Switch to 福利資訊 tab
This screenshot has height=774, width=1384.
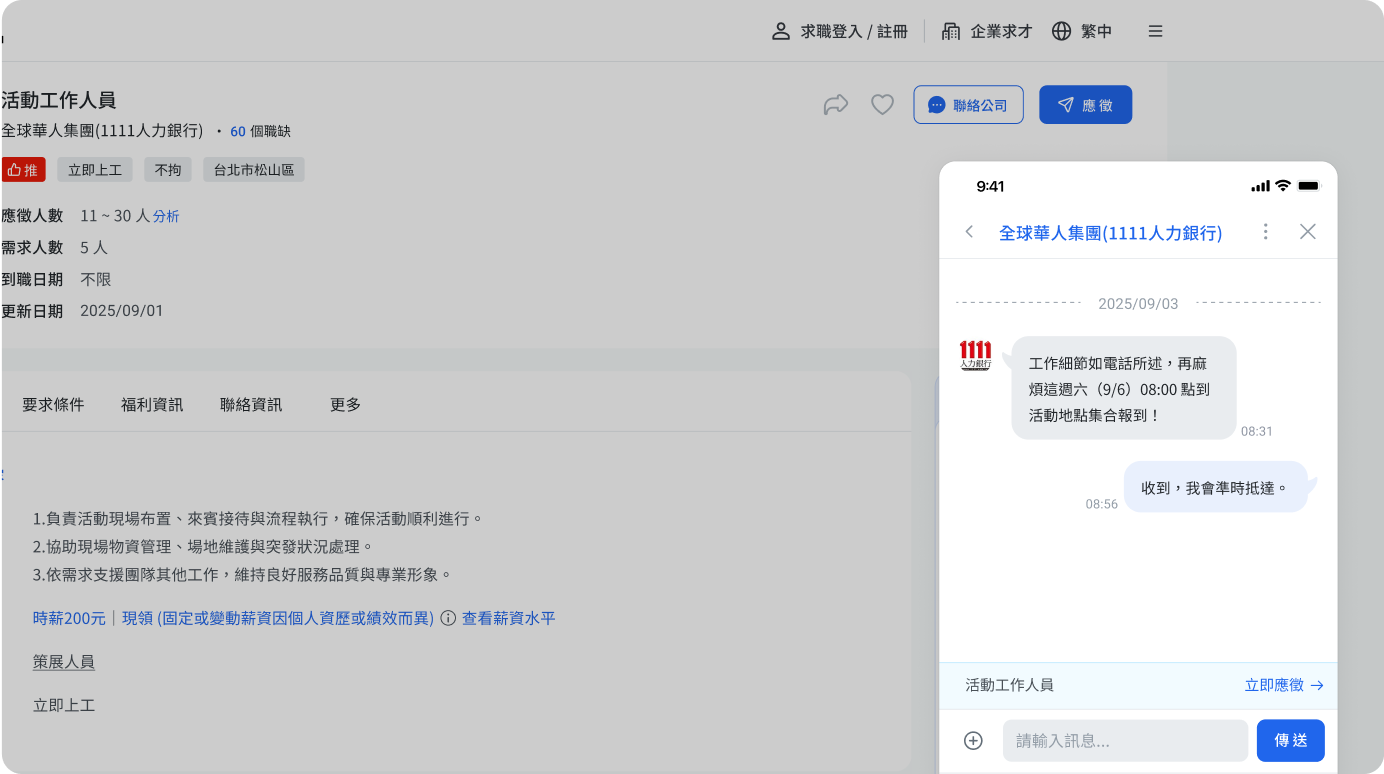coord(152,405)
